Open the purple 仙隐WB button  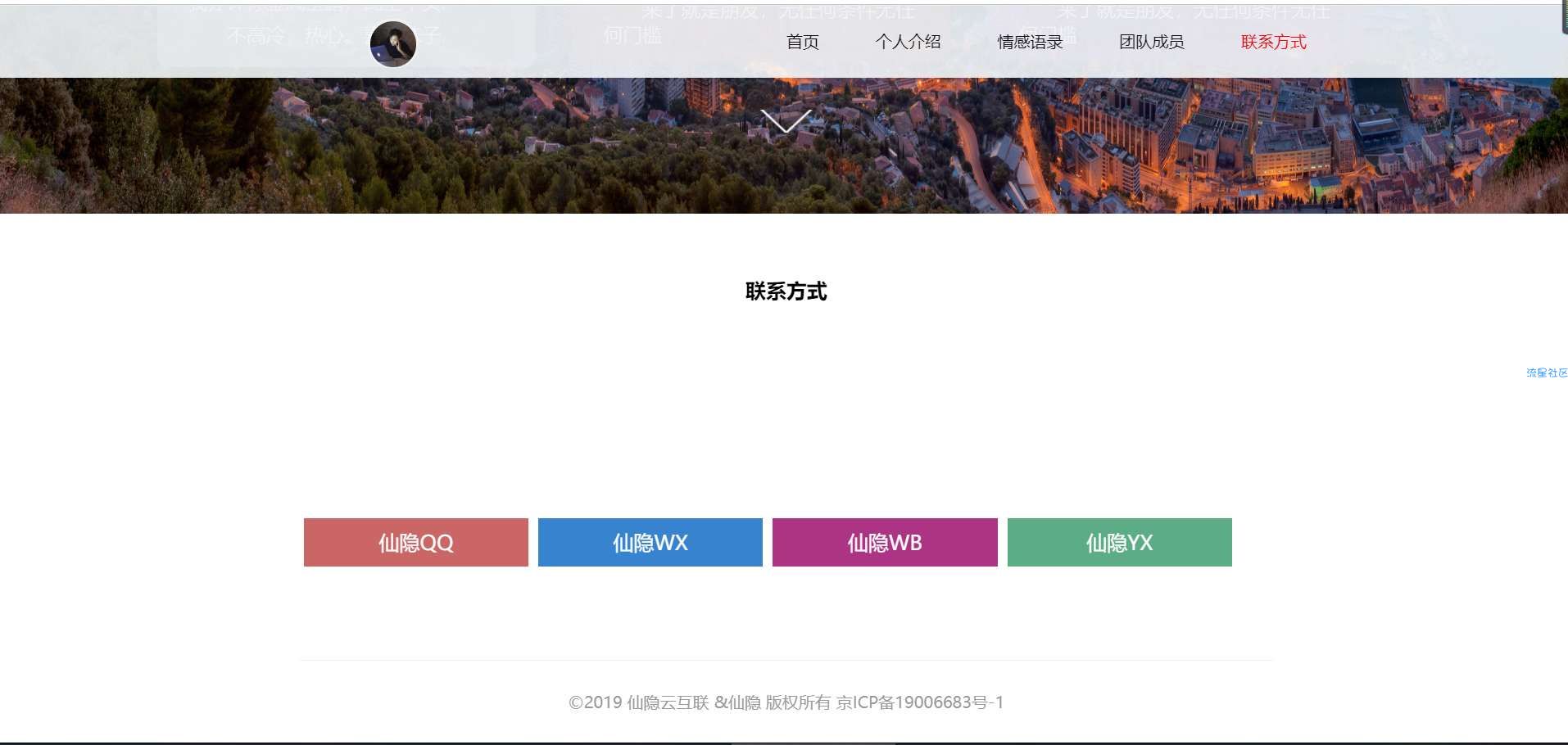[x=885, y=542]
